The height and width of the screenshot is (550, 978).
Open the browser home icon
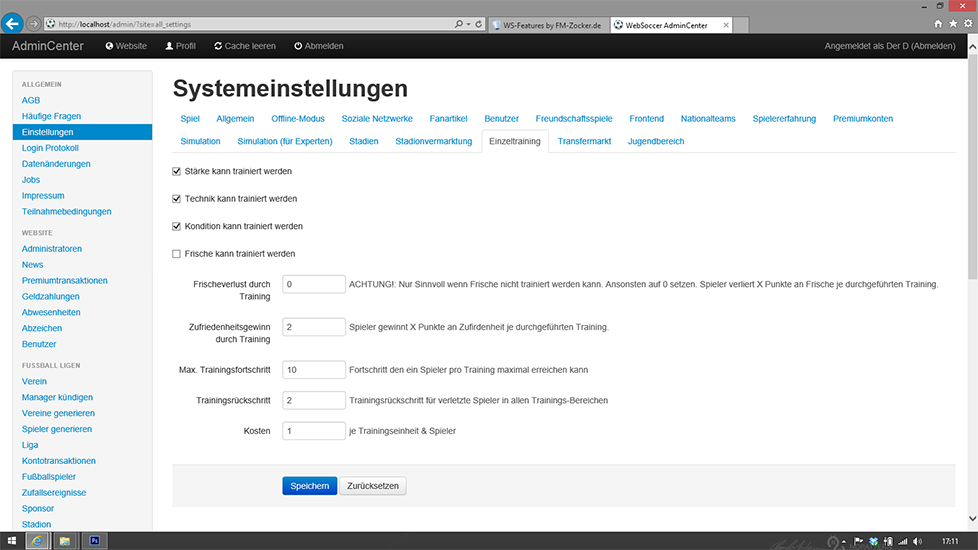[938, 23]
